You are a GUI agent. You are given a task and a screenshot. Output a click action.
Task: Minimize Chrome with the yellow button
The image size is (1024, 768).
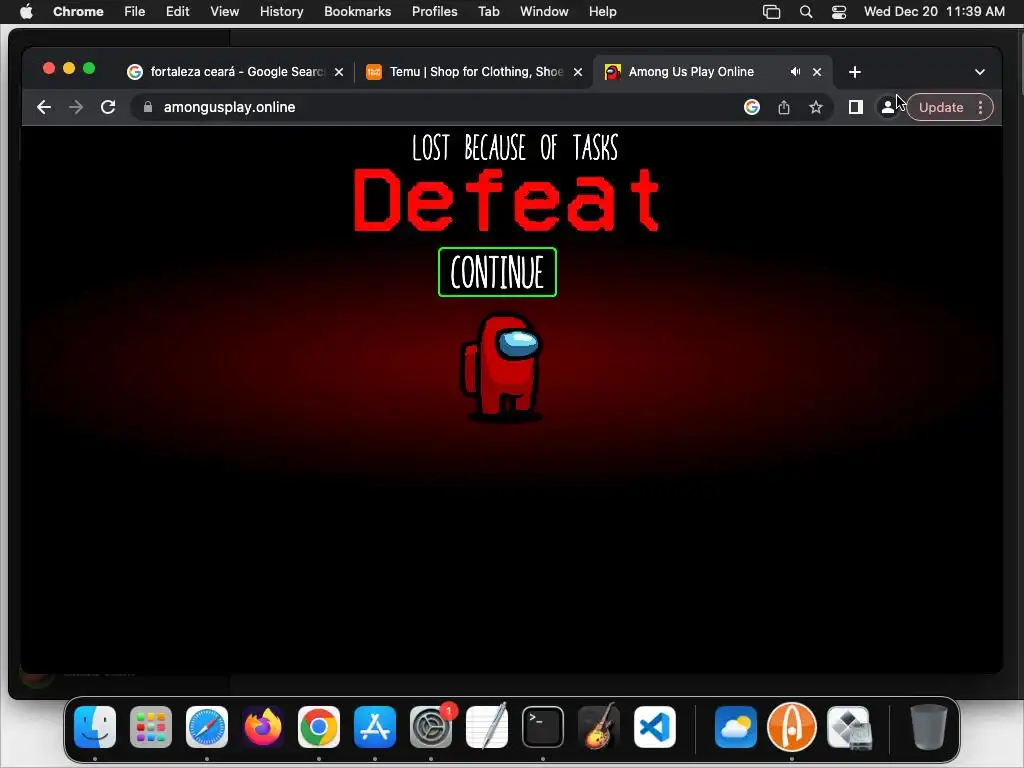tap(69, 69)
